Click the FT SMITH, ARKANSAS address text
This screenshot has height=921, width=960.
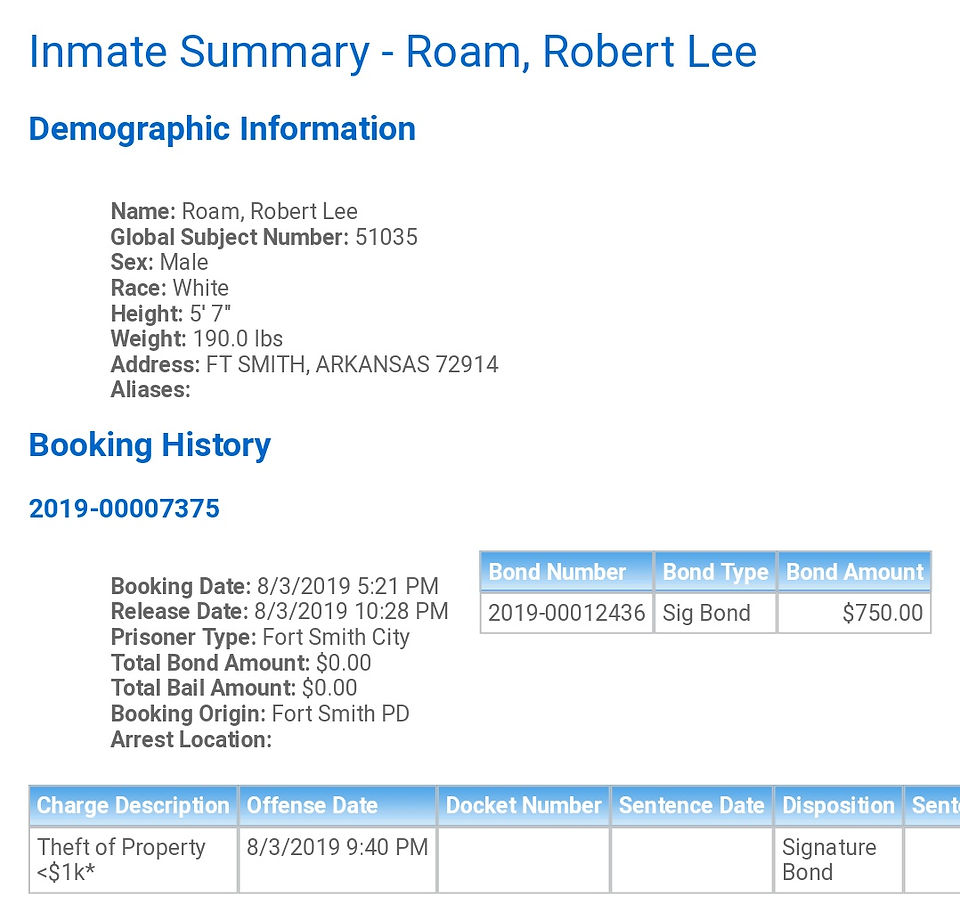click(352, 364)
